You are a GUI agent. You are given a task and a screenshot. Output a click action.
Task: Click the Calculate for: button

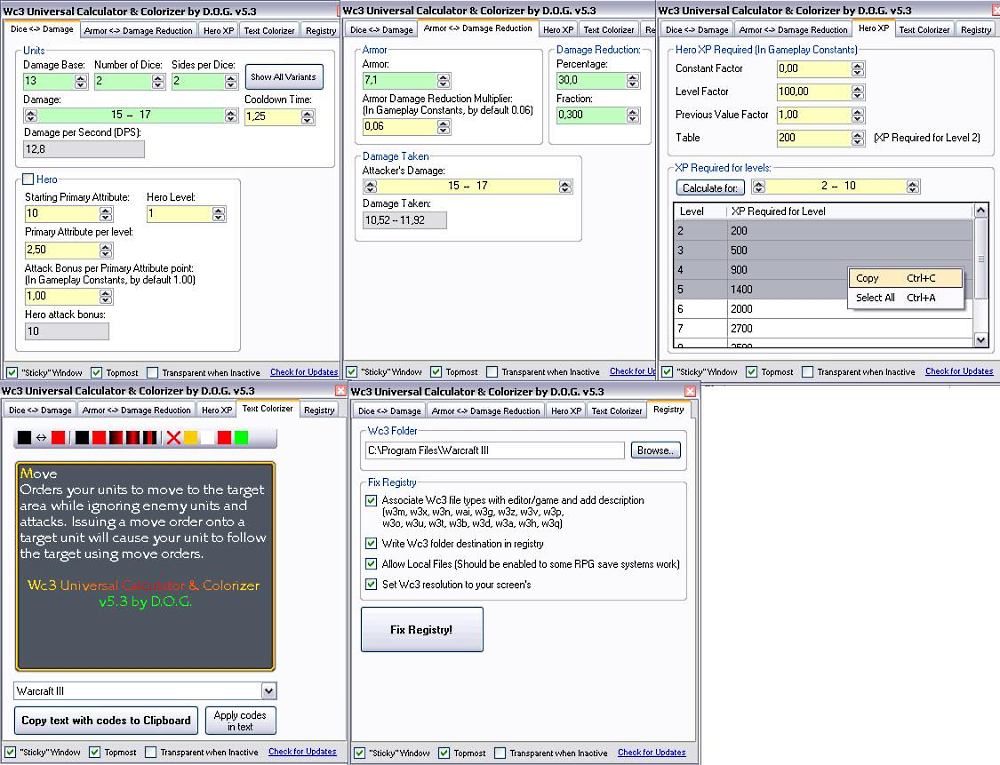710,187
